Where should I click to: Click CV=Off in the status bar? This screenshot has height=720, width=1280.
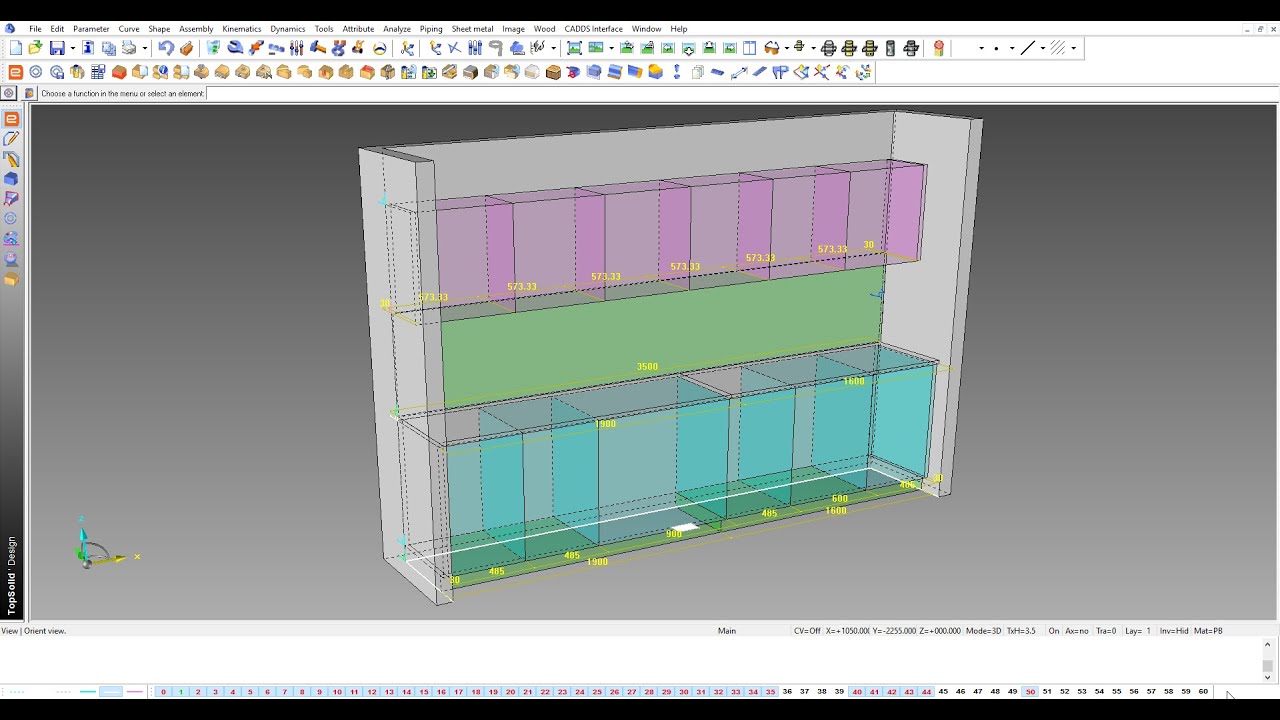coord(807,631)
